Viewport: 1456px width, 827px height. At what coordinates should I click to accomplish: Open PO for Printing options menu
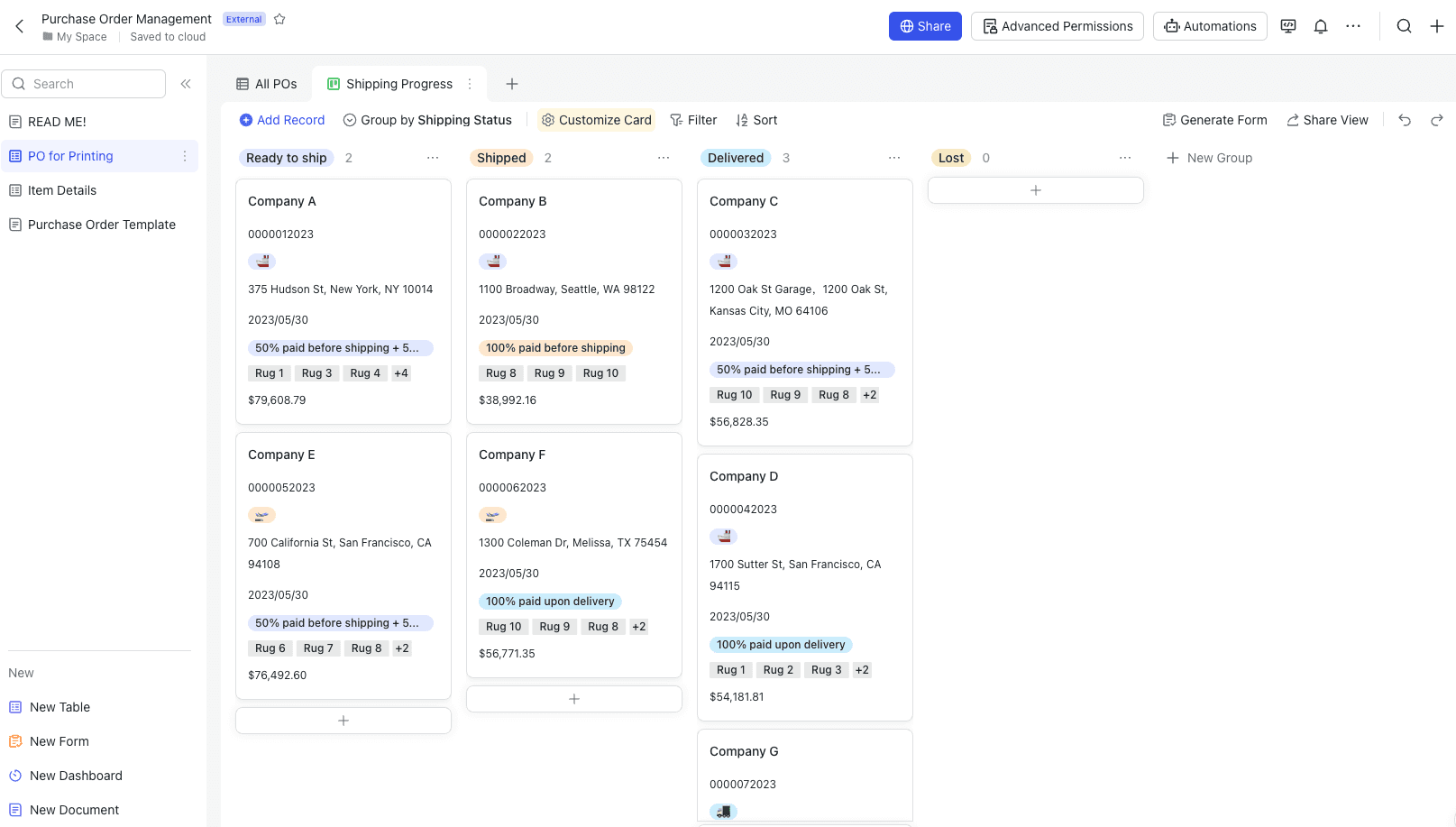click(185, 156)
